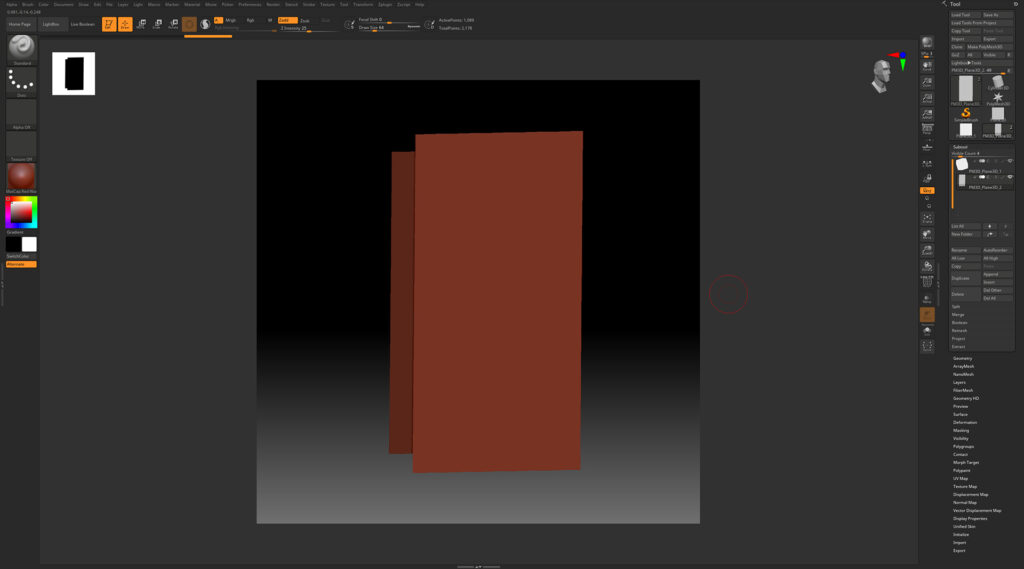Click the orange Xyz rotation button
The width and height of the screenshot is (1024, 569).
pos(927,191)
